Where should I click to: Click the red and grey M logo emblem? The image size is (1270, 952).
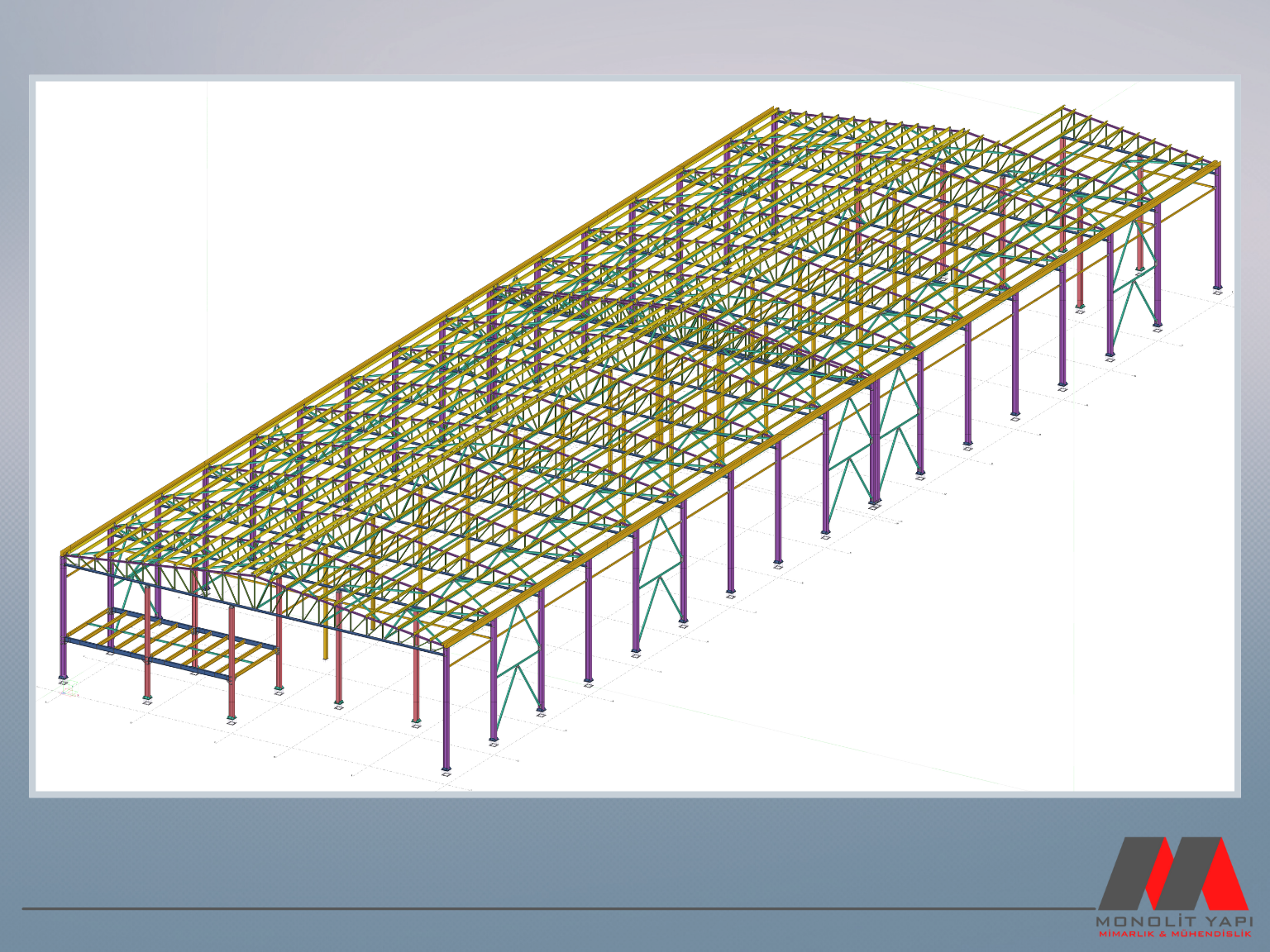tap(1173, 873)
